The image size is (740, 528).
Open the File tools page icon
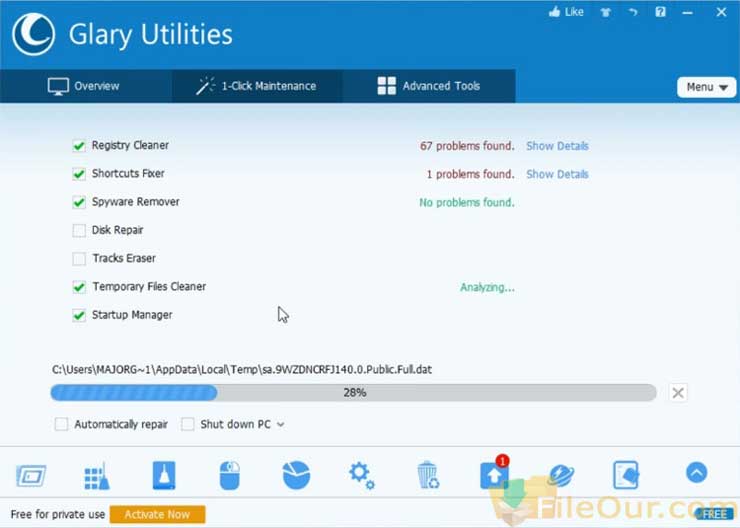tap(626, 475)
